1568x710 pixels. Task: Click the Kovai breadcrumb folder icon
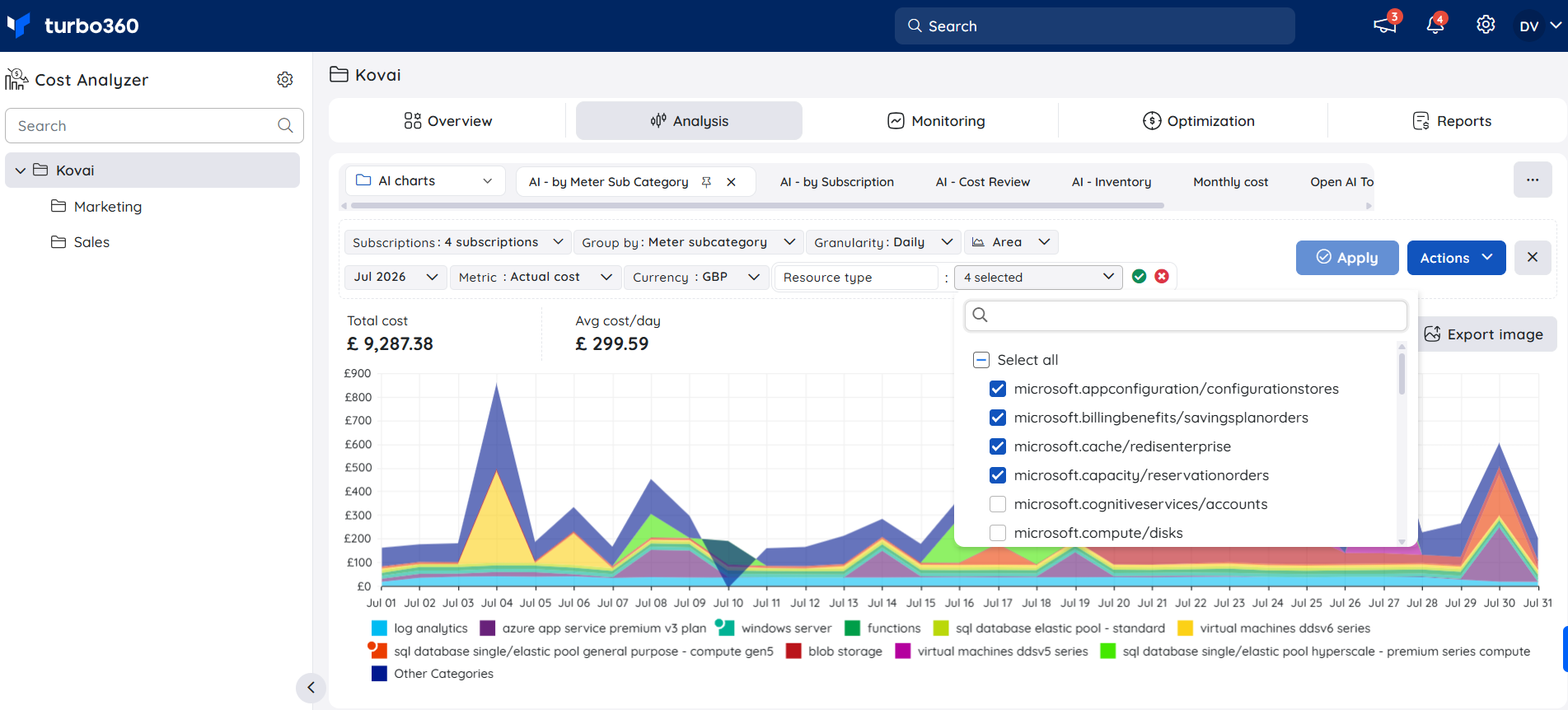[x=339, y=74]
